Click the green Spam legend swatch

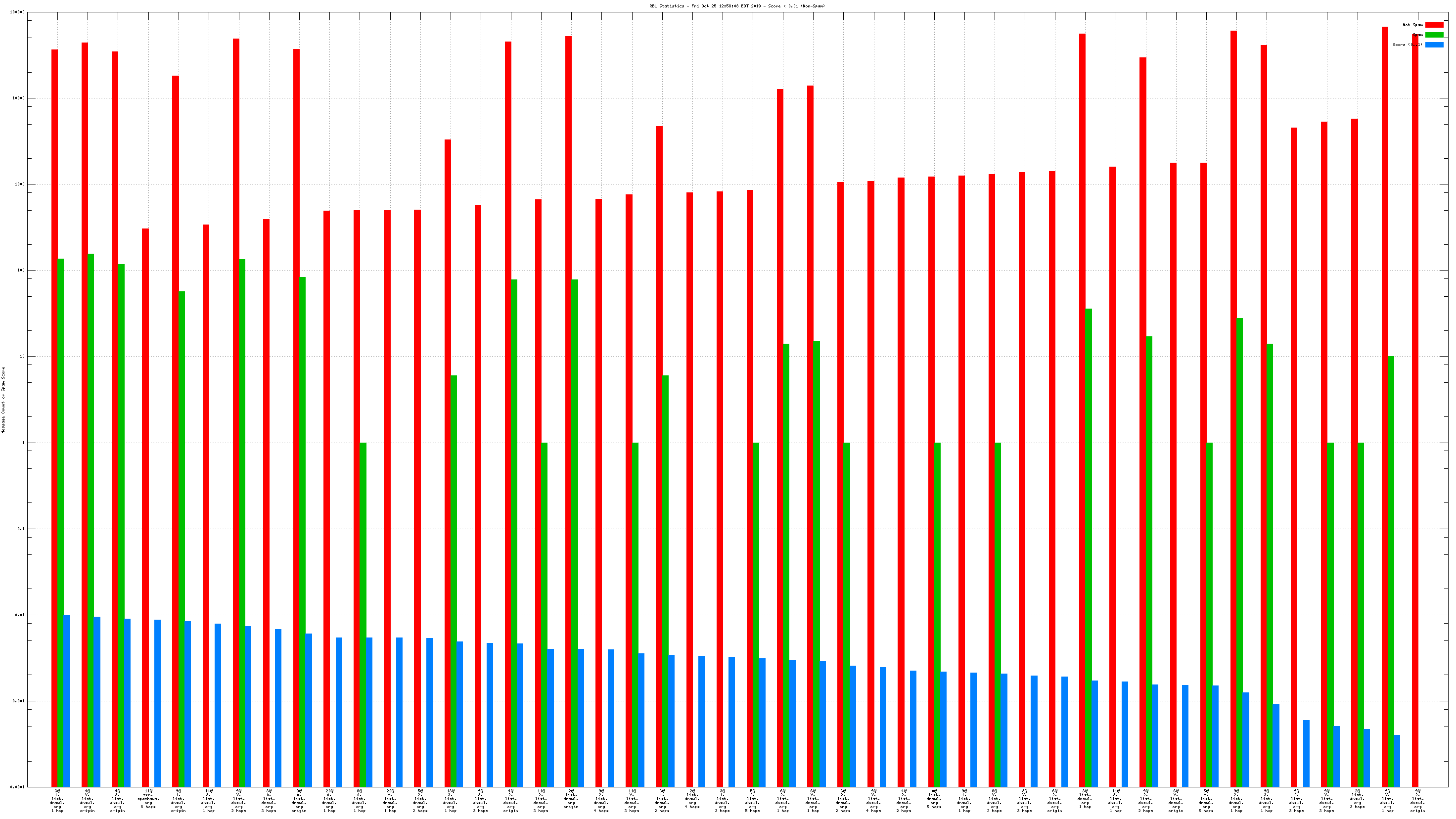[1434, 35]
